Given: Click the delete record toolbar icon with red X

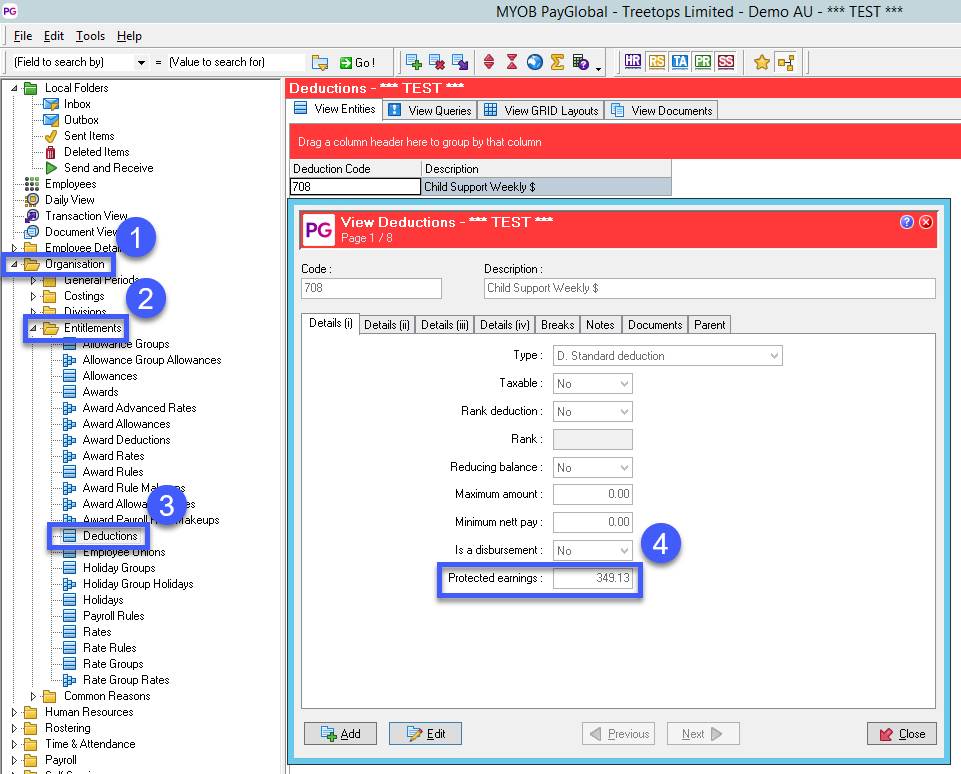Looking at the screenshot, I should point(436,62).
